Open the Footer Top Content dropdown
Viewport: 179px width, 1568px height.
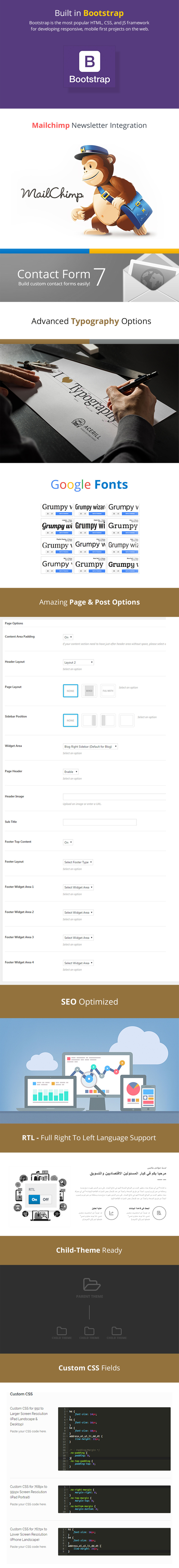tap(68, 842)
